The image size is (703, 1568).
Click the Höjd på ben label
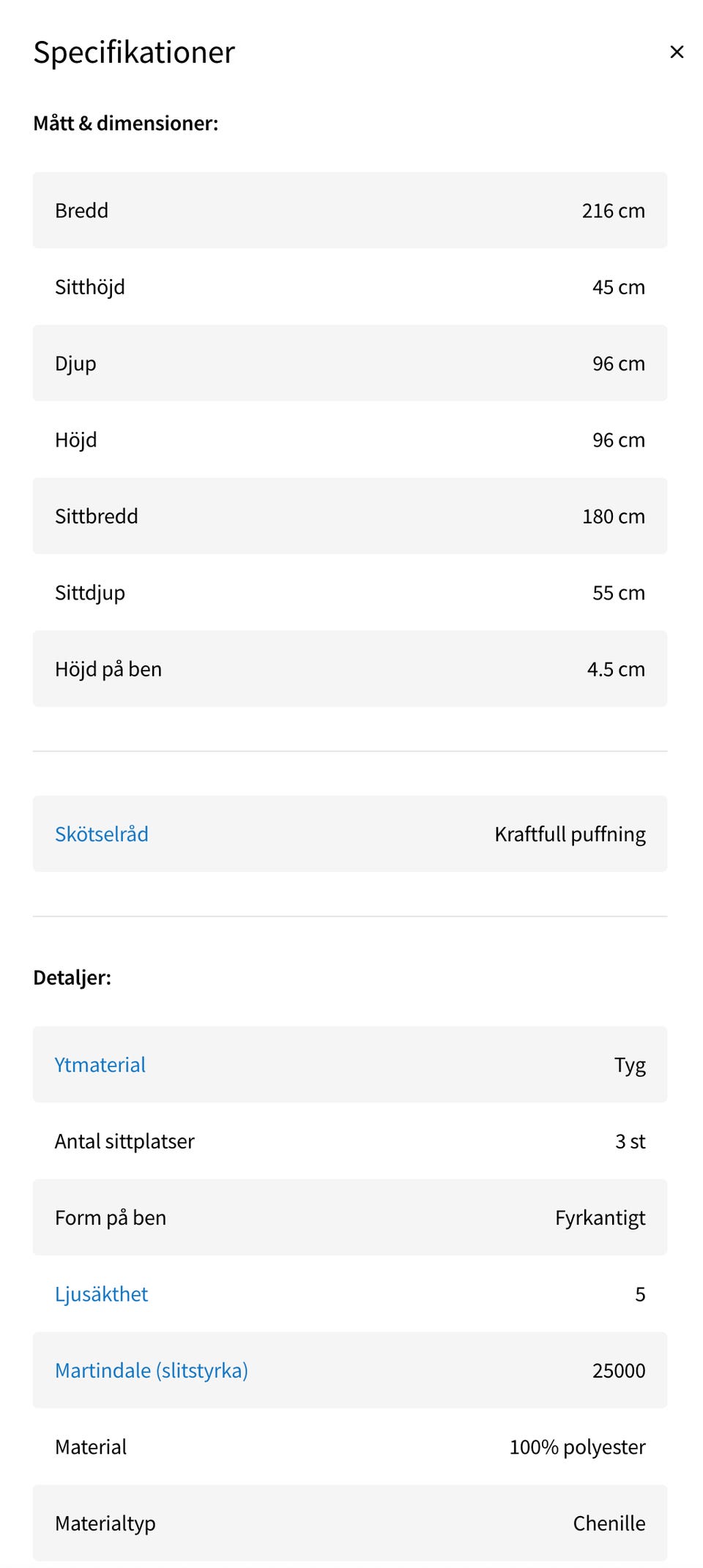click(108, 669)
